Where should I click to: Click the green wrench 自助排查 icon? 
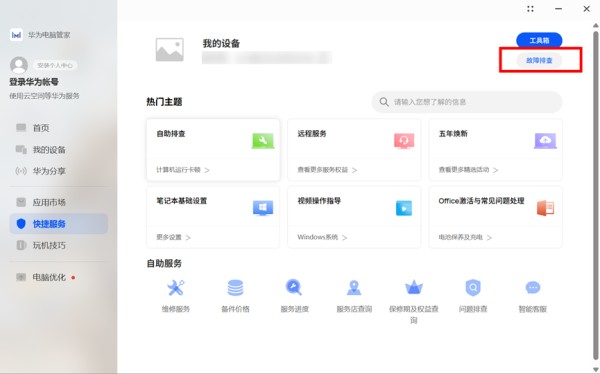pos(263,140)
